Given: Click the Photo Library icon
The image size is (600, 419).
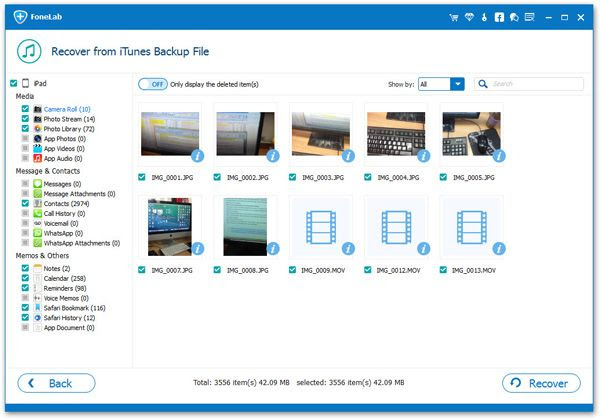Looking at the screenshot, I should pyautogui.click(x=38, y=129).
